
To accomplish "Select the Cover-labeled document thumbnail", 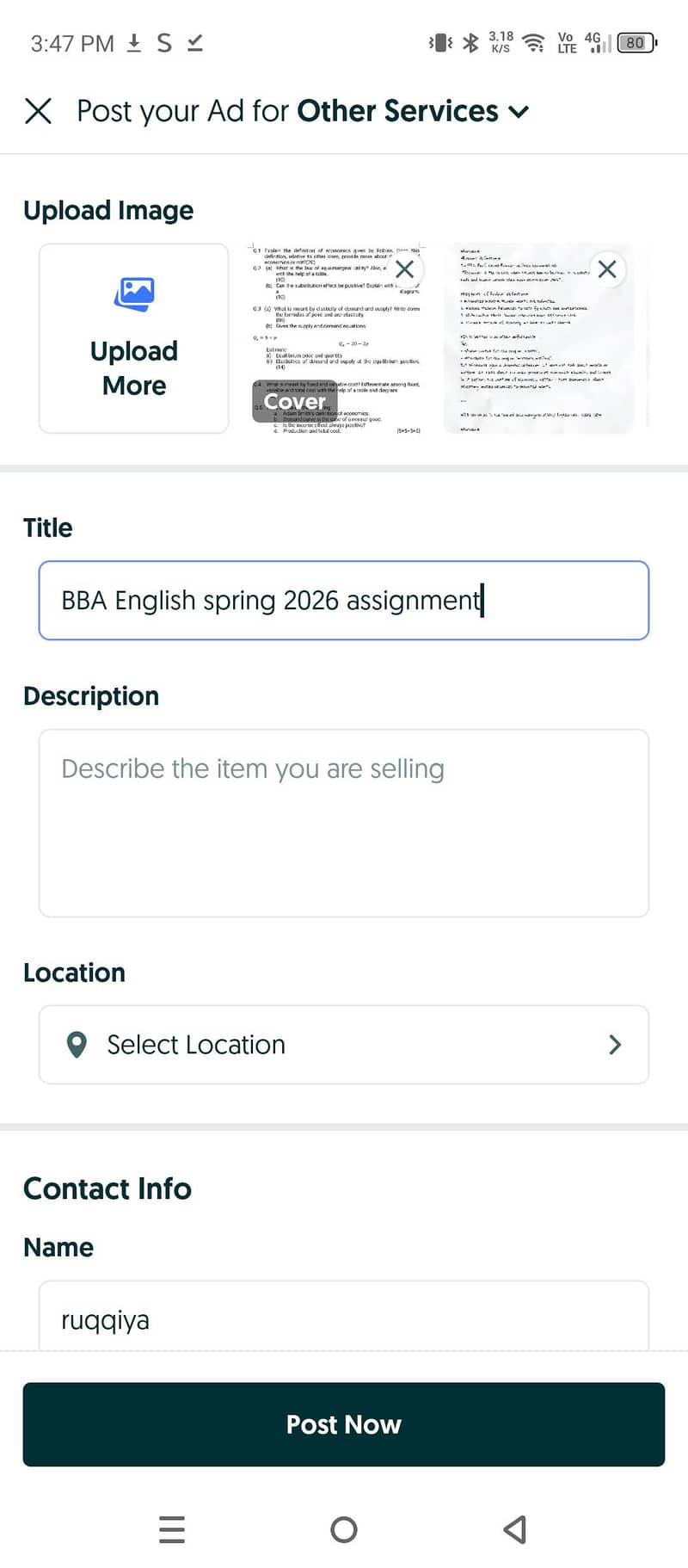I will tap(336, 338).
